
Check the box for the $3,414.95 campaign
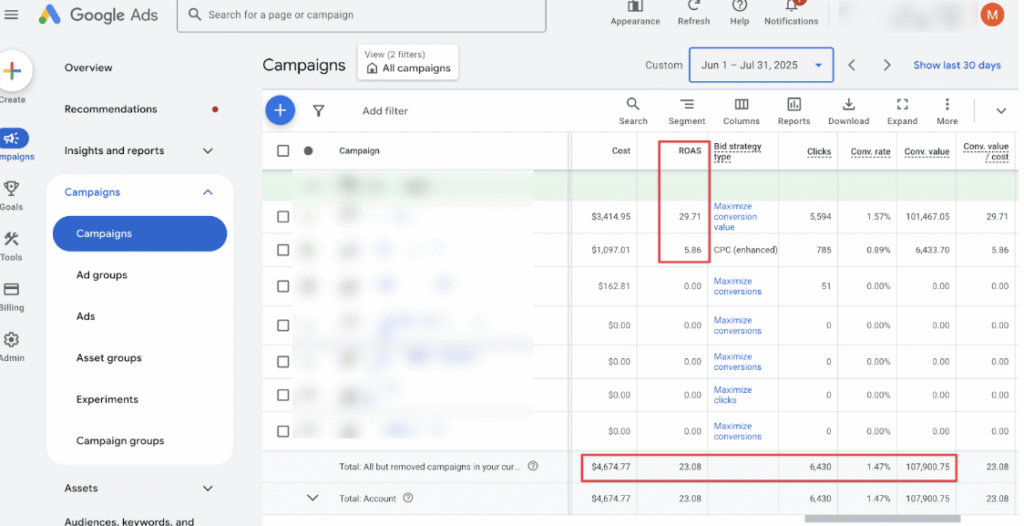coord(283,216)
